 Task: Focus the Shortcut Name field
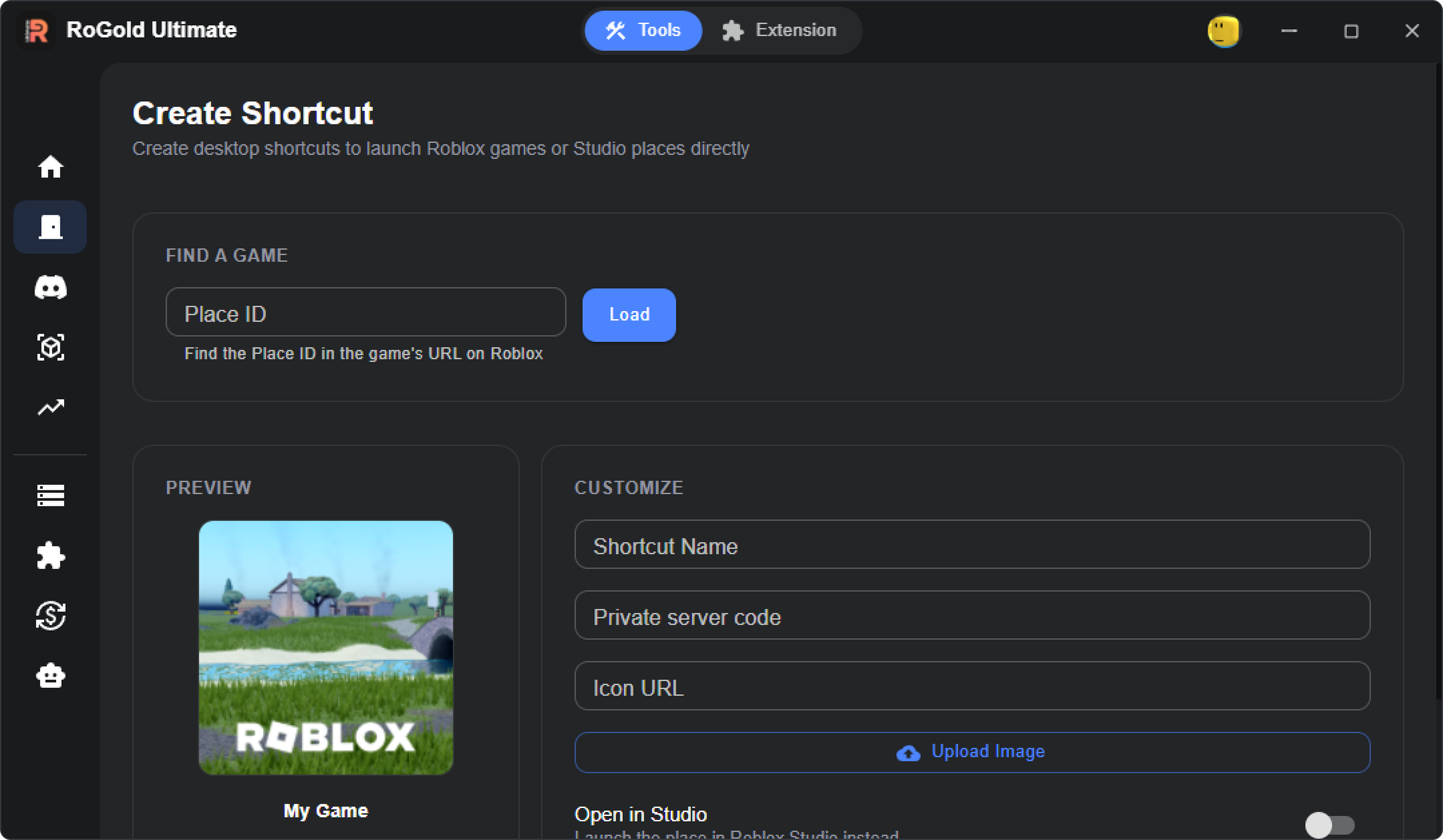pos(972,545)
